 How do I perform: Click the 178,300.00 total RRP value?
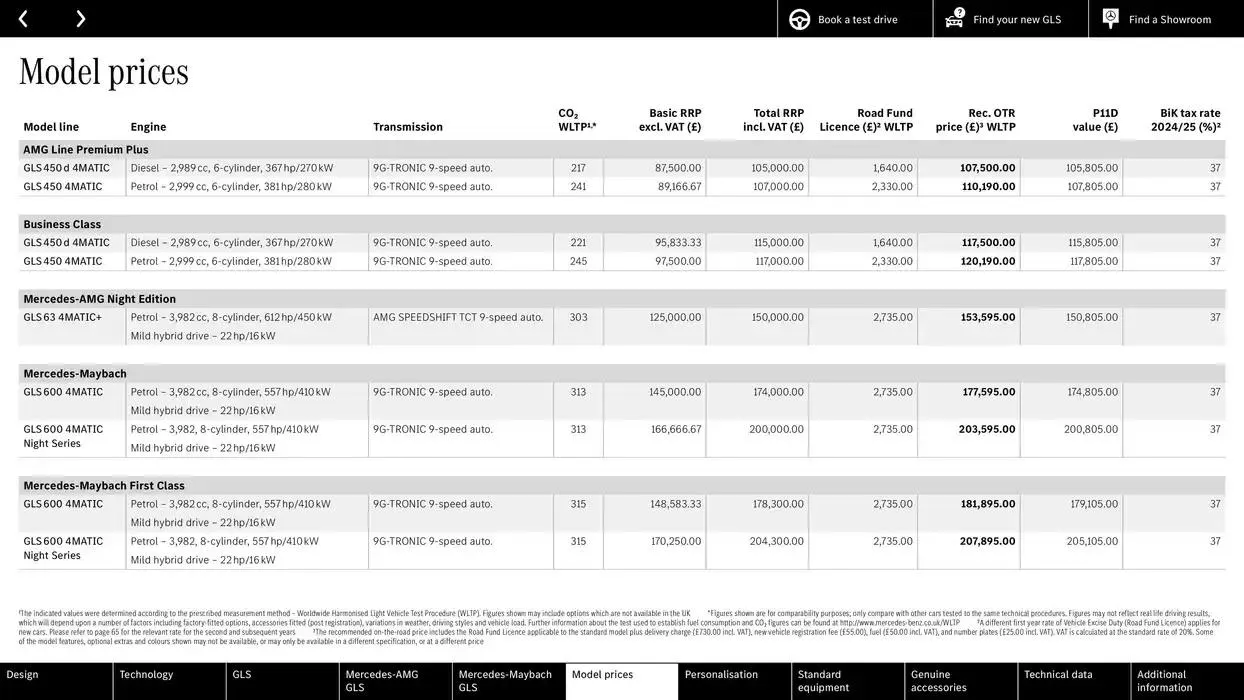pyautogui.click(x=778, y=505)
